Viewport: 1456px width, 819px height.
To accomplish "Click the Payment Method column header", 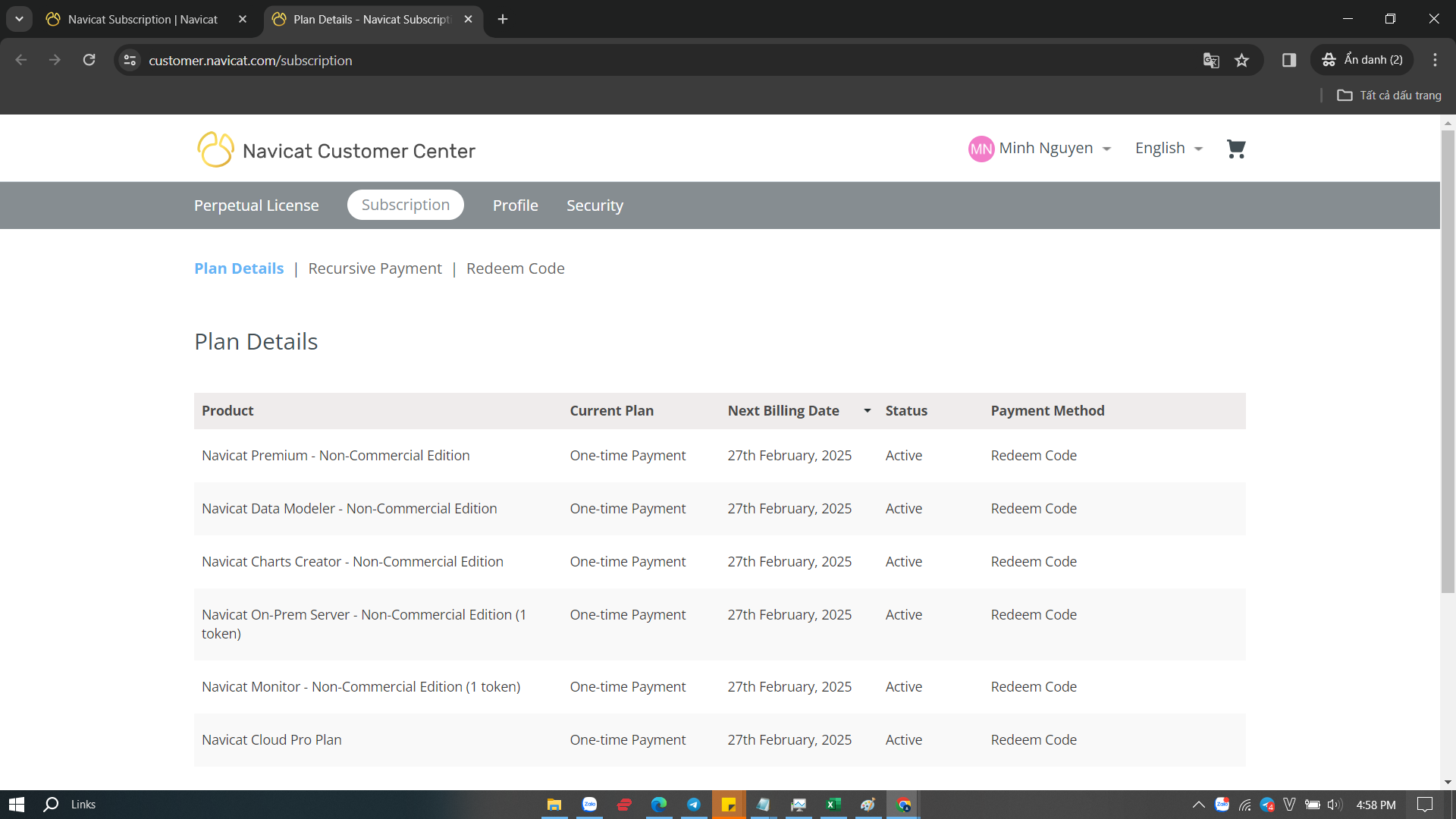I will point(1047,411).
